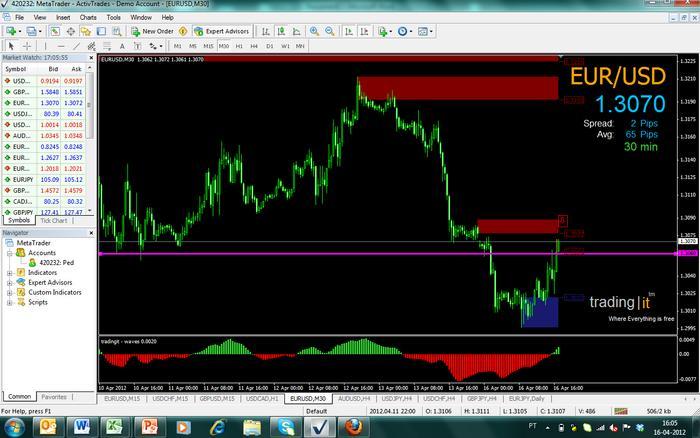Open the Indicators list icon

point(383,31)
